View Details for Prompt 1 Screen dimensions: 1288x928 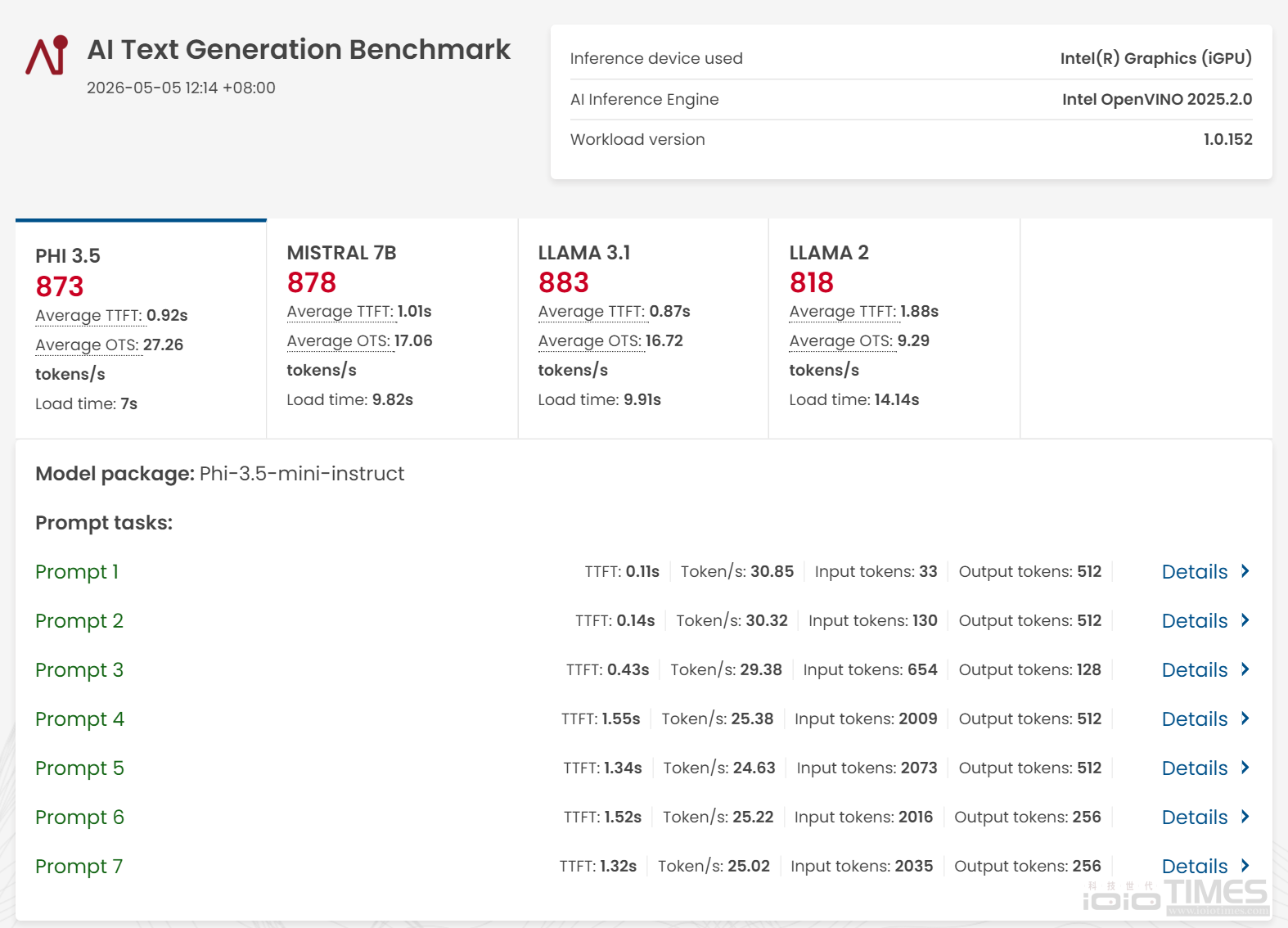tap(1195, 572)
